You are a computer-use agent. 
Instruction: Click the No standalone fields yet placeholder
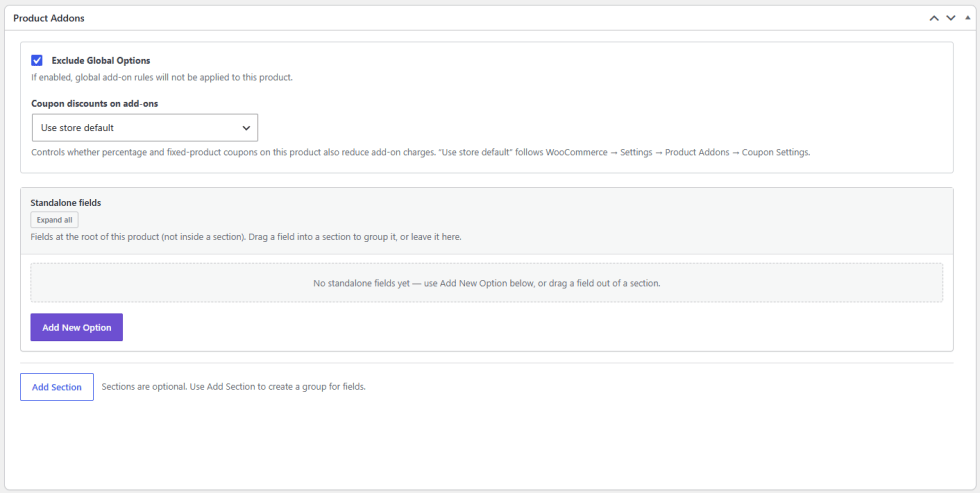pos(487,283)
